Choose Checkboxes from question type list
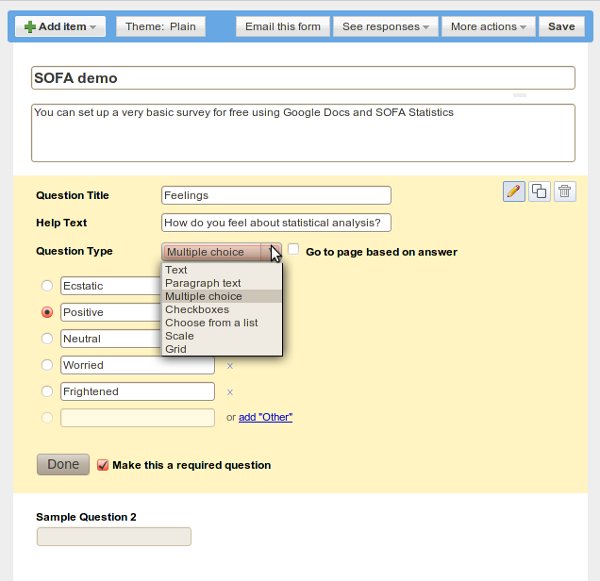Viewport: 600px width, 581px height. pos(197,310)
